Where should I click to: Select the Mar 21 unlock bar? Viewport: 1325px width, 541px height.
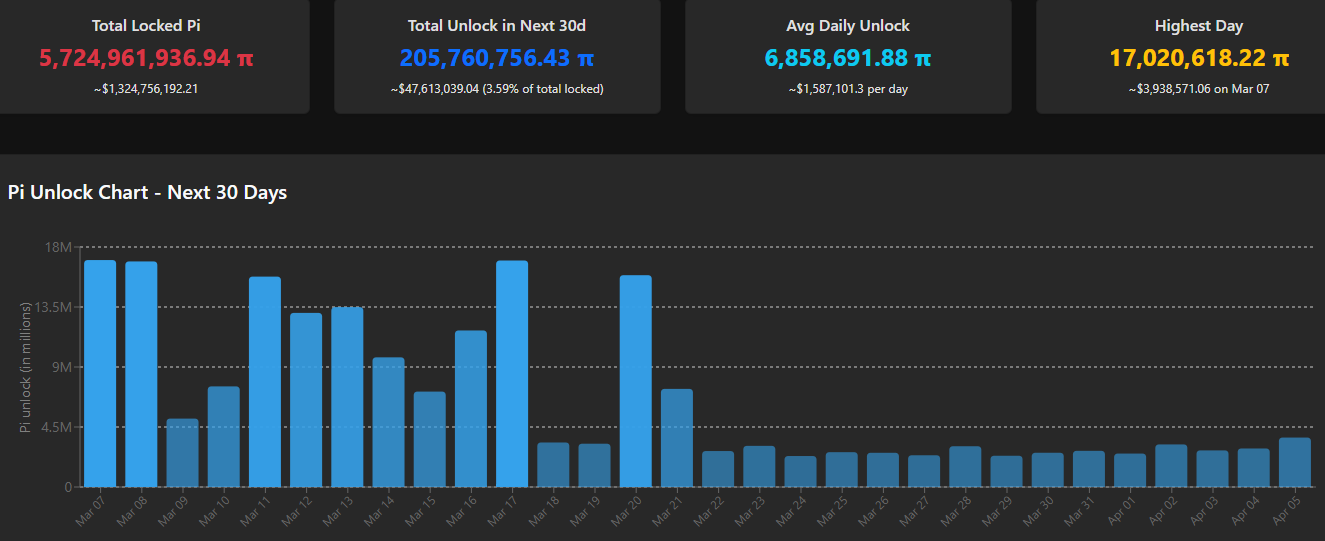(x=677, y=437)
